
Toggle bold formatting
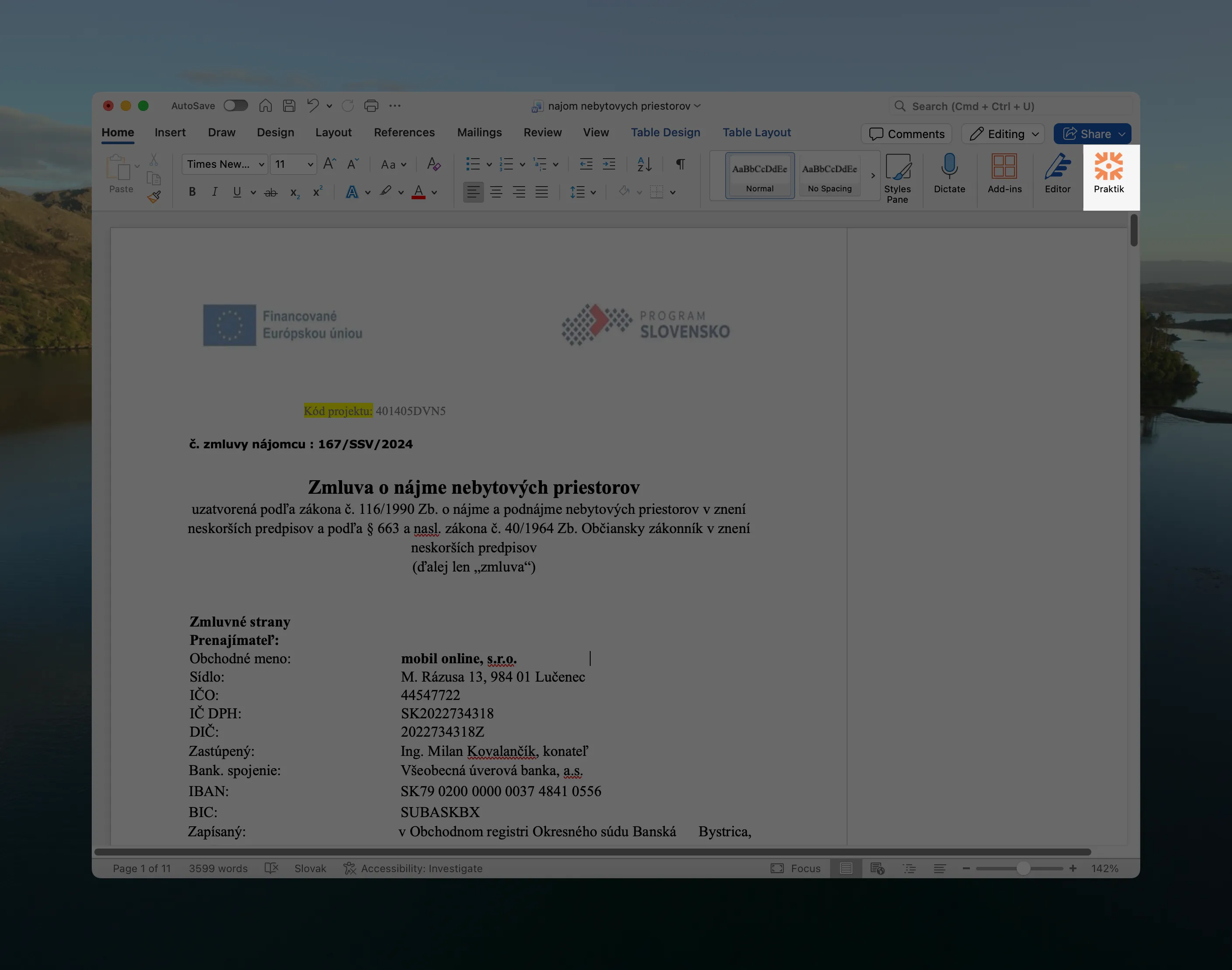coord(193,193)
